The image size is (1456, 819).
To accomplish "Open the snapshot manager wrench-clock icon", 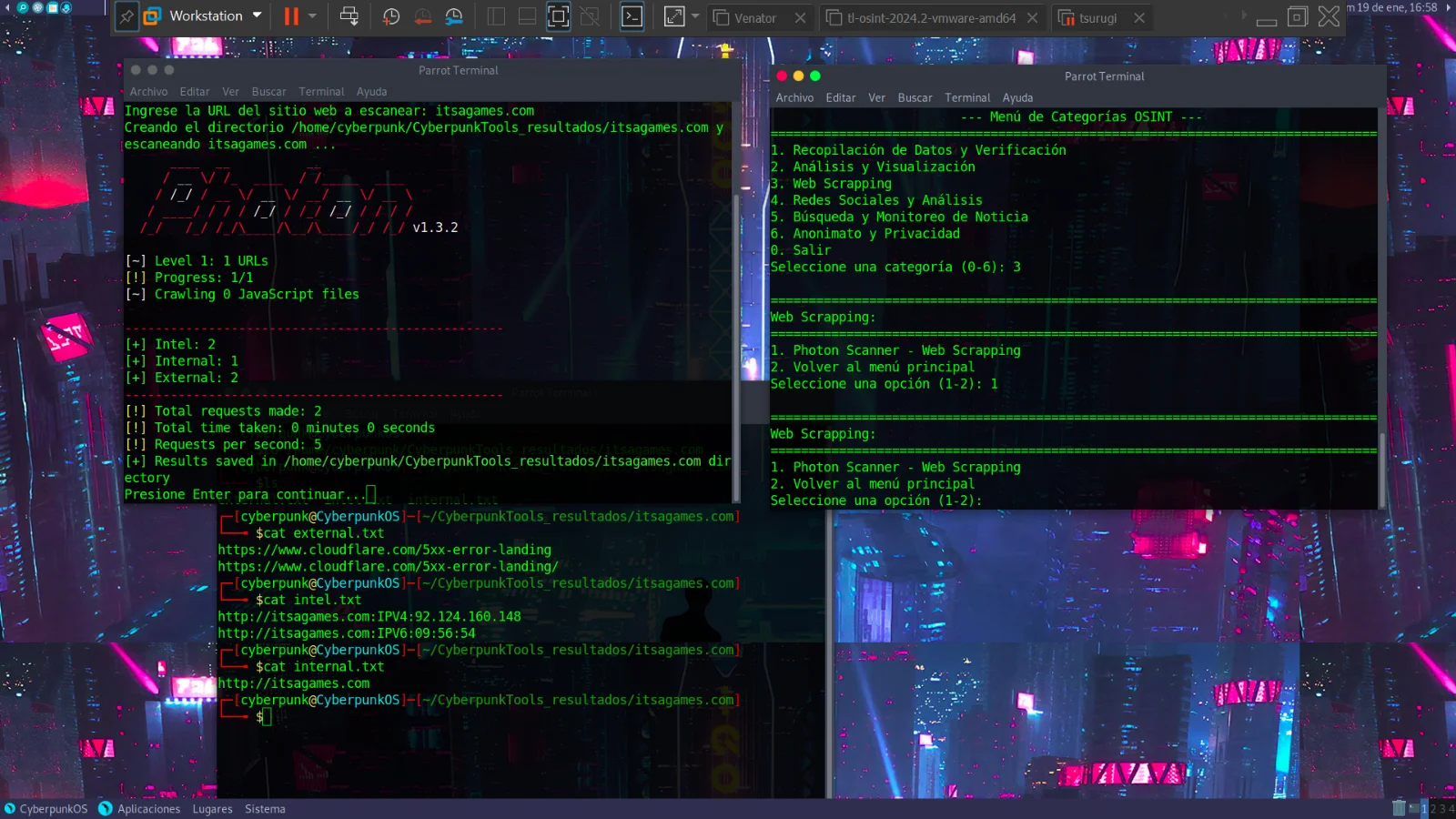I will coord(454,16).
